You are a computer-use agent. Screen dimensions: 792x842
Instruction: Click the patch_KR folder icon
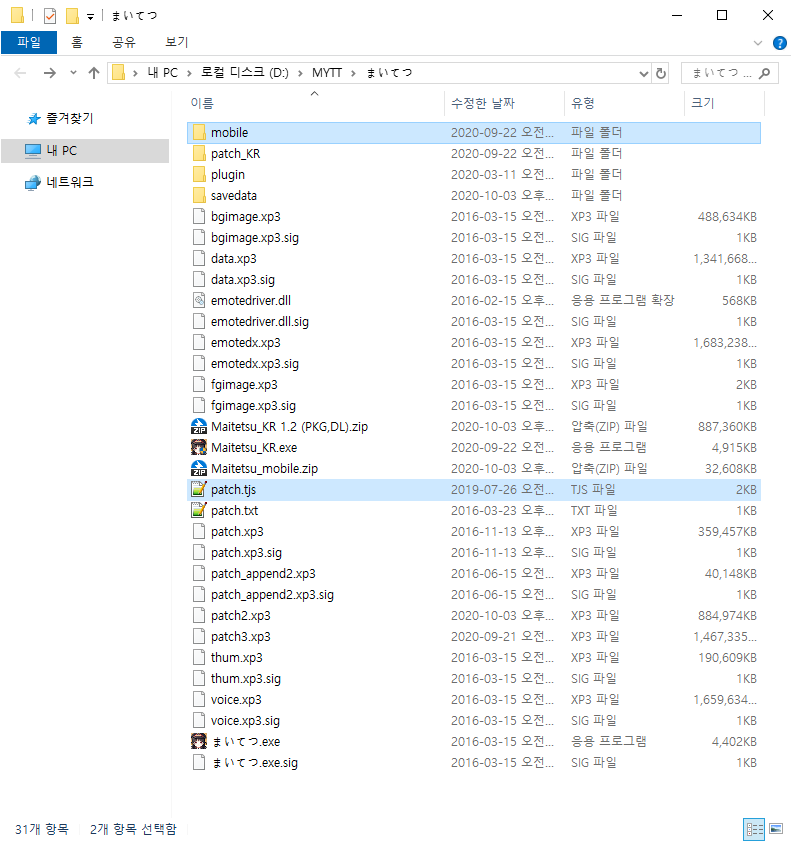coord(199,154)
